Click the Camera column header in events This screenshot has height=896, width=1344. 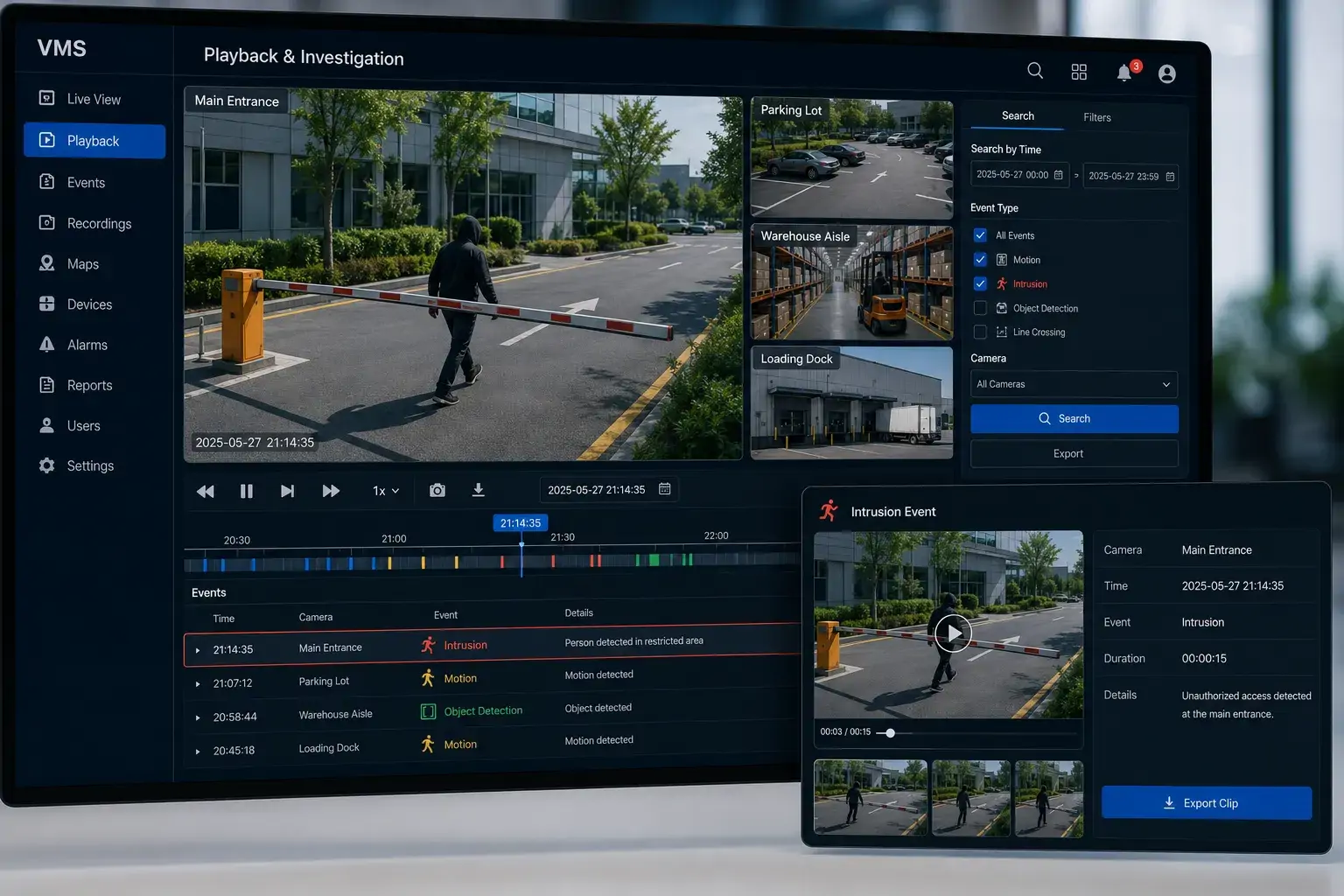(x=316, y=617)
